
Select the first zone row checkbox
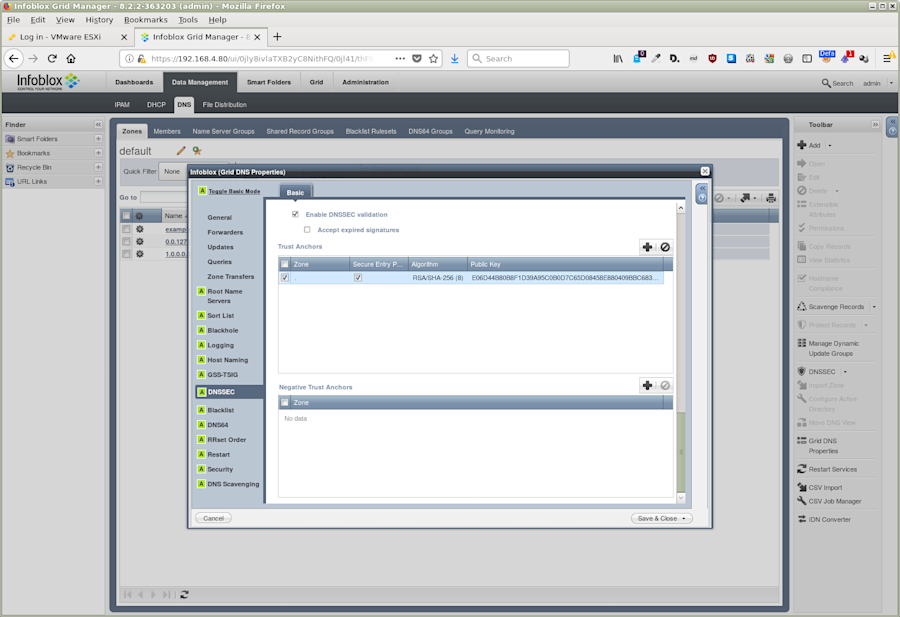126,229
